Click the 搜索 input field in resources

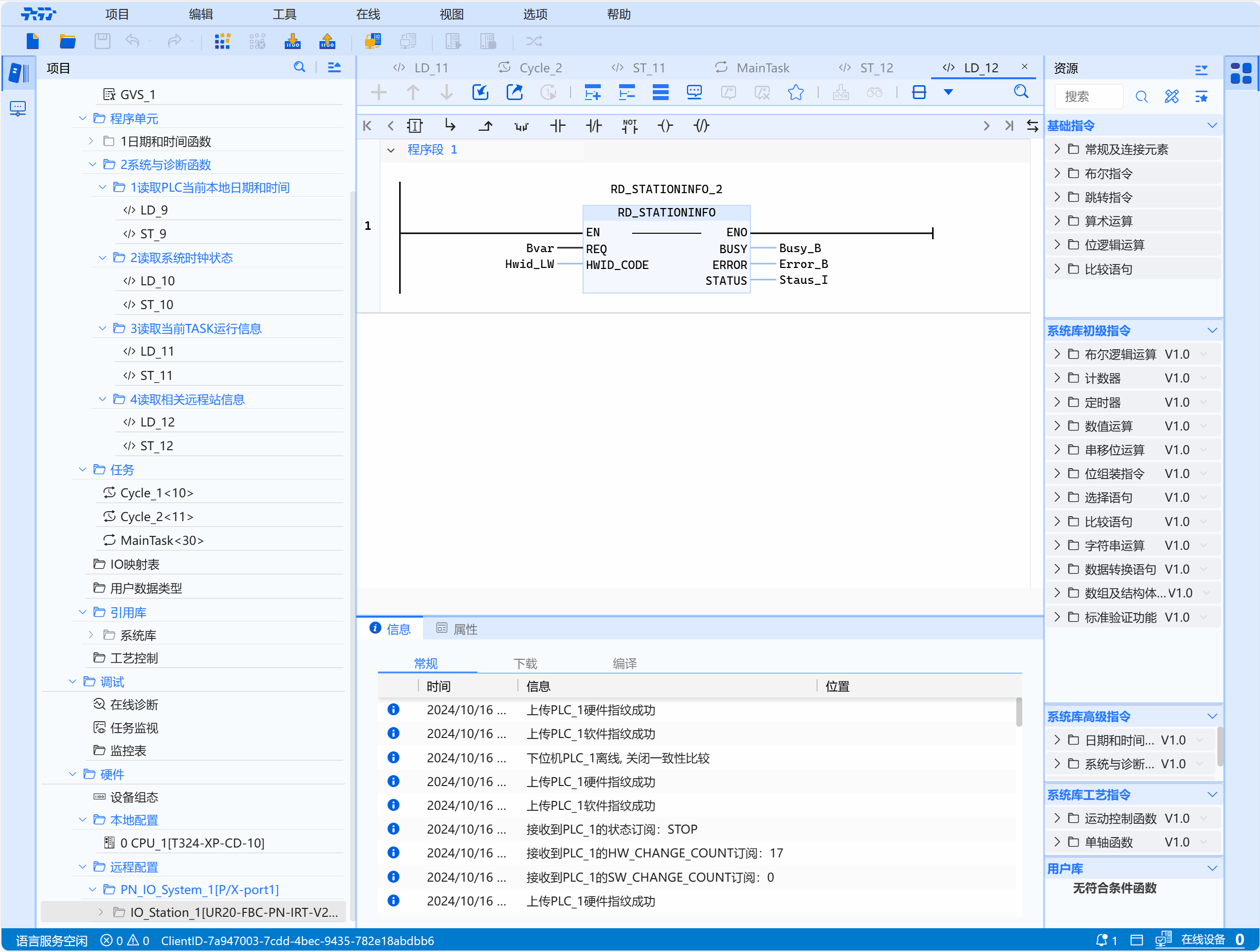pos(1088,96)
